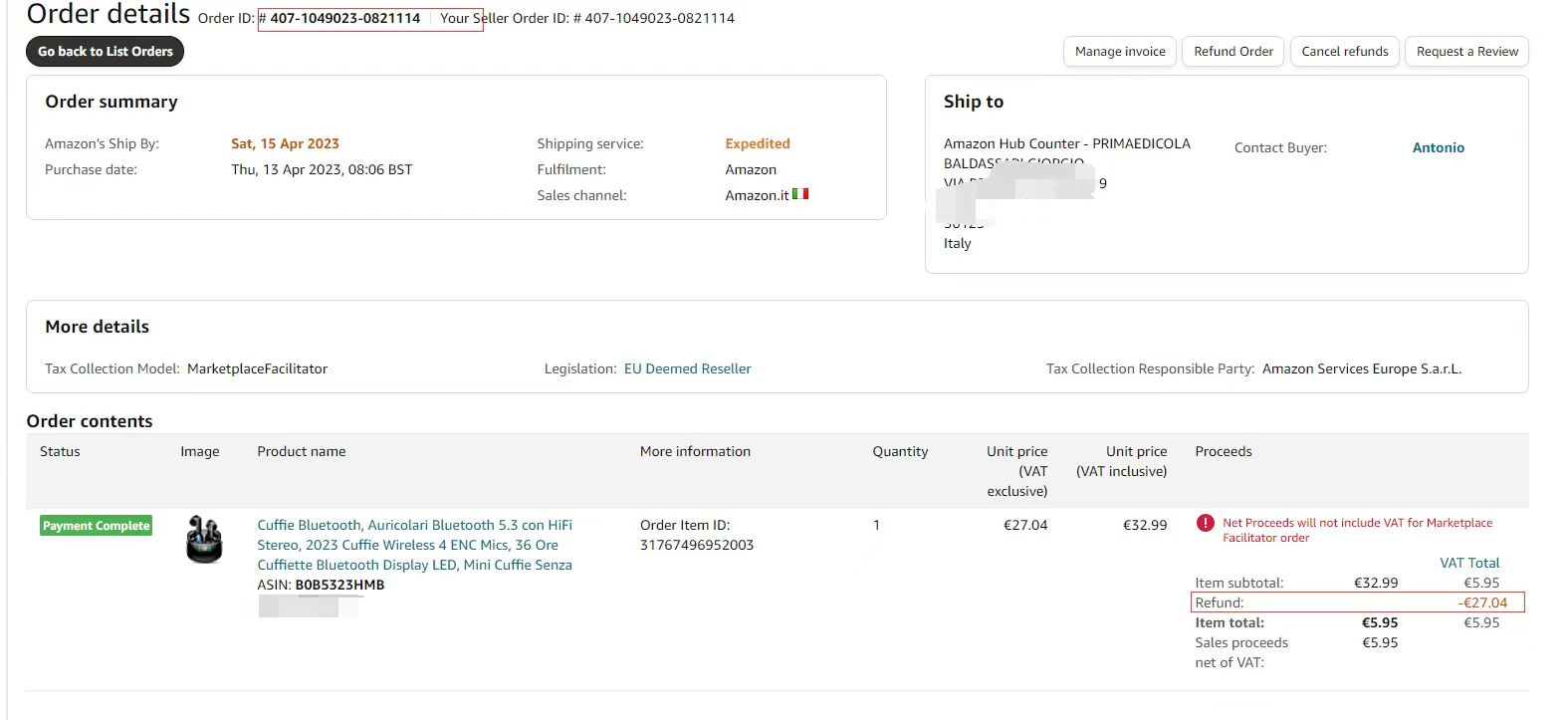Click the order ID number 407-1049023-0821114
1568x720 pixels.
(x=344, y=18)
